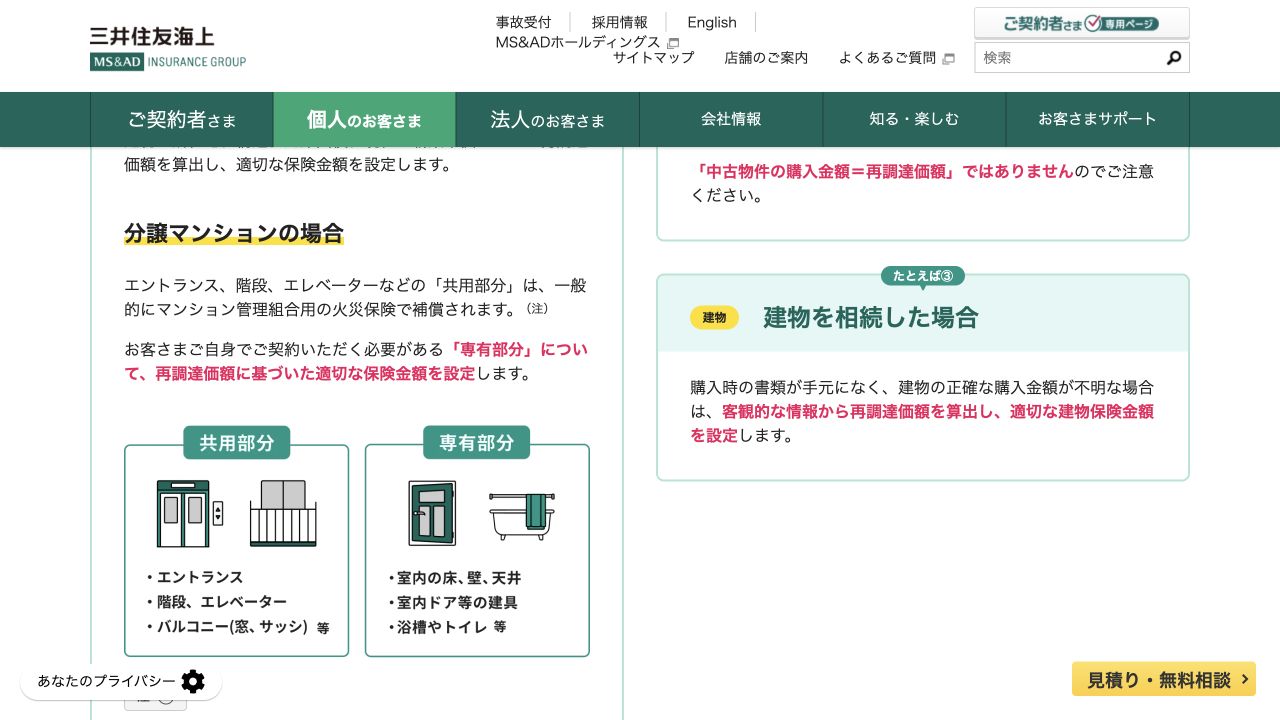Click the ・エントランス list item
1280x720 pixels.
pyautogui.click(x=193, y=577)
